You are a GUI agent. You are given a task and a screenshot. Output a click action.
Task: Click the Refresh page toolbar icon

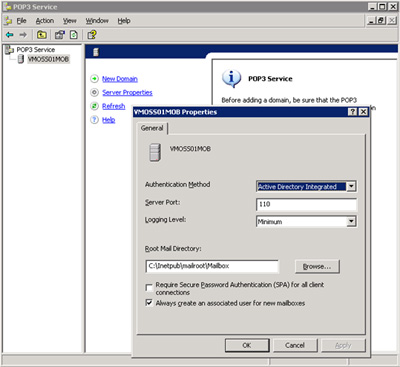[74, 35]
